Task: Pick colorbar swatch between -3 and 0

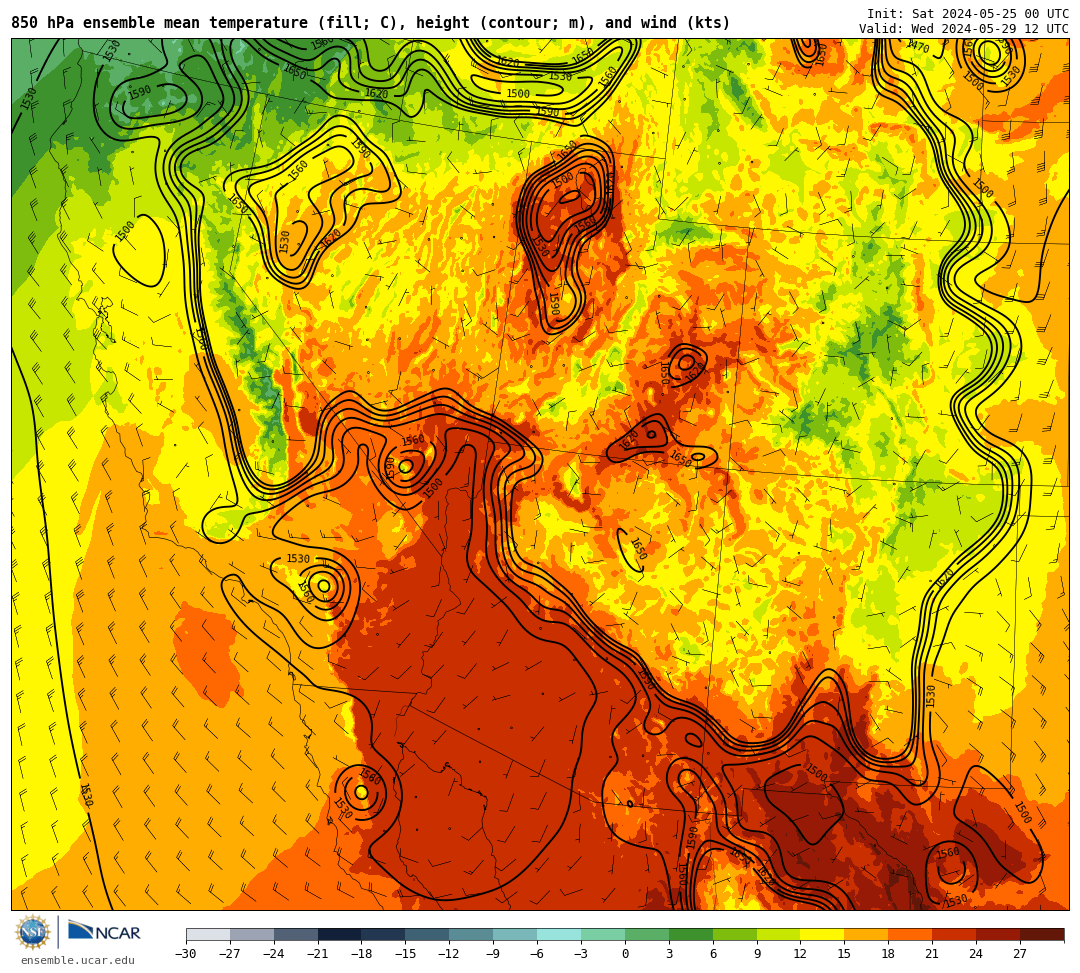Action: 603,934
